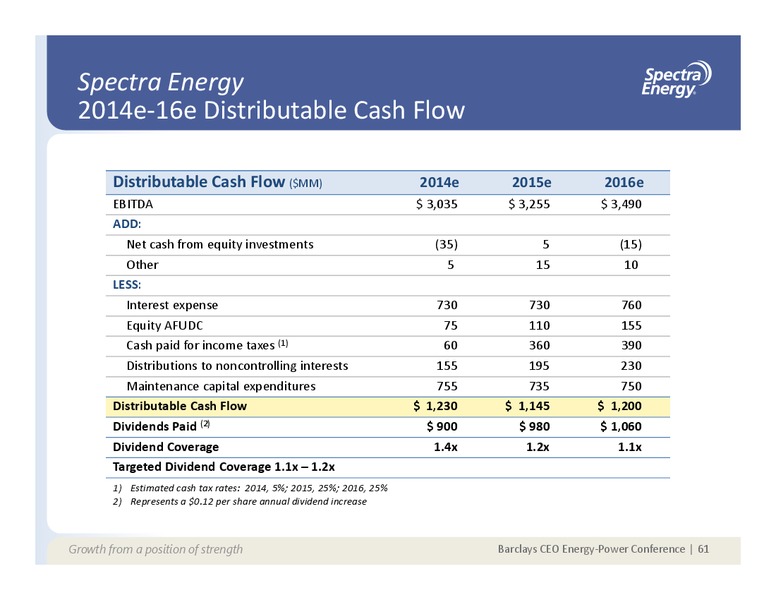Click Dividends Paid value $ 900
This screenshot has height=600, width=776.
(x=442, y=426)
